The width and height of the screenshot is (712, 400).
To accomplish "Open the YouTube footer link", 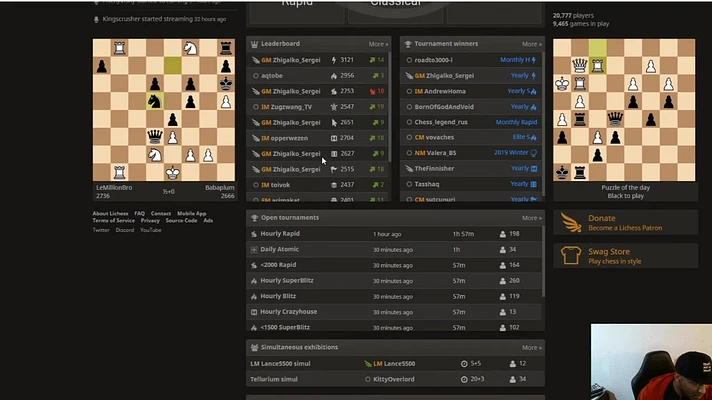I will pos(150,230).
